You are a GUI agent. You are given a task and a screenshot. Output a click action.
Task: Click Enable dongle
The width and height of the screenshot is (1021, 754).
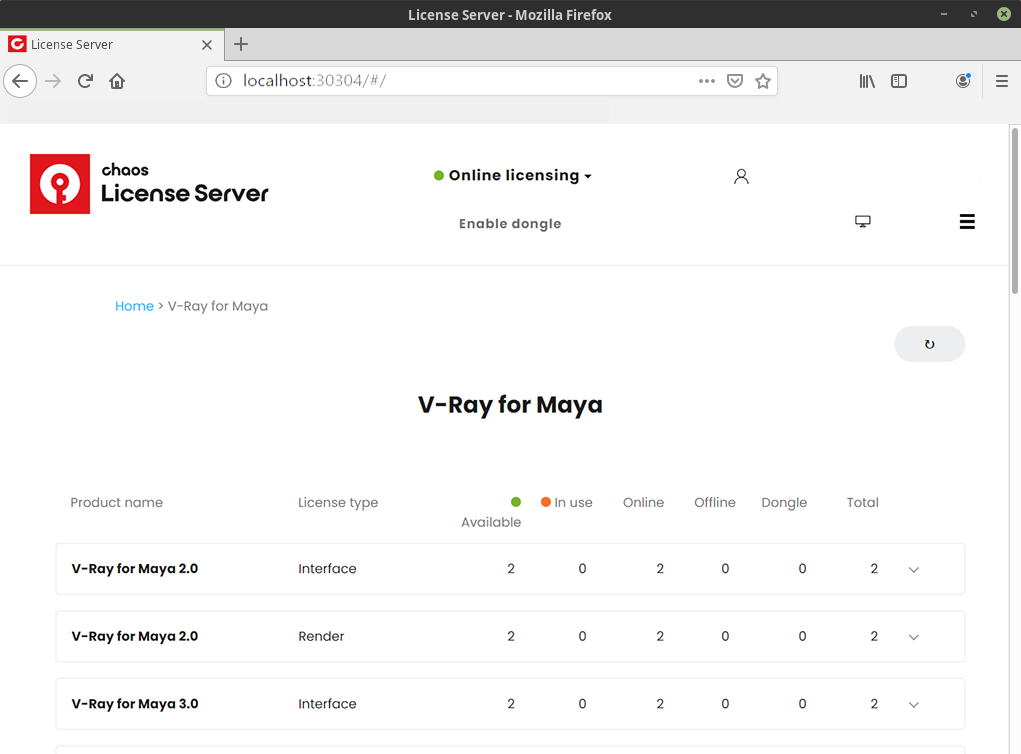click(510, 223)
